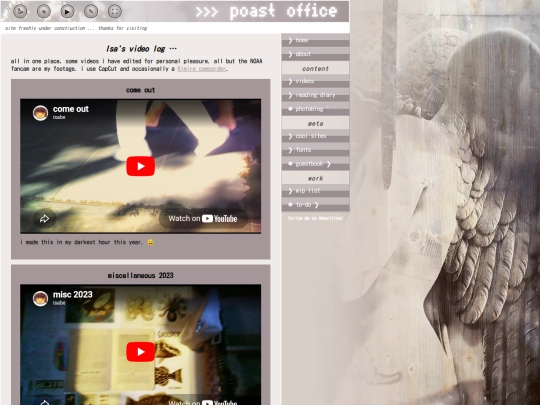The image size is (540, 405).
Task: Open the 'misc 2023' video title link
Action: [x=73, y=294]
